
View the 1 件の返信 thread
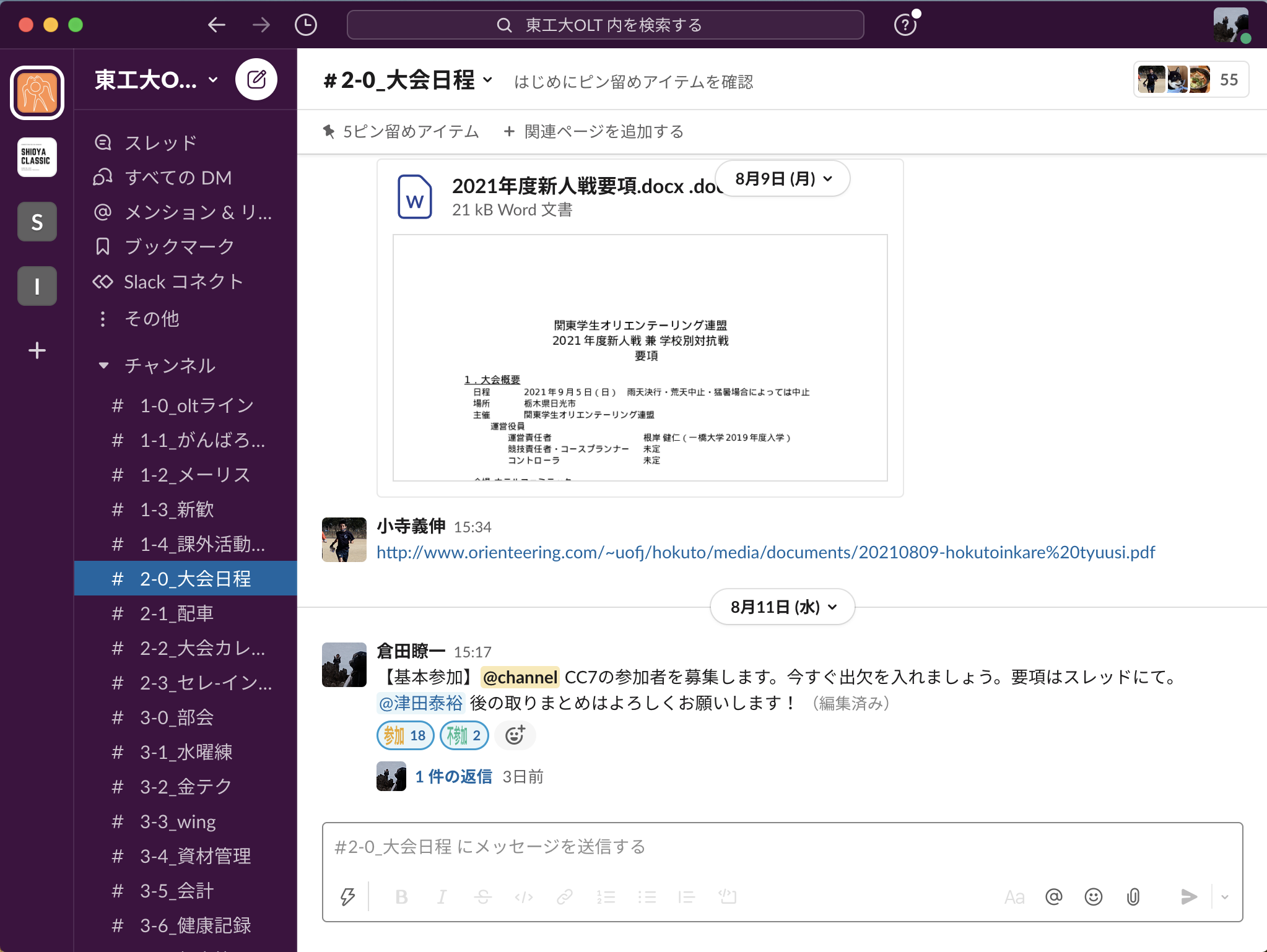[x=453, y=776]
